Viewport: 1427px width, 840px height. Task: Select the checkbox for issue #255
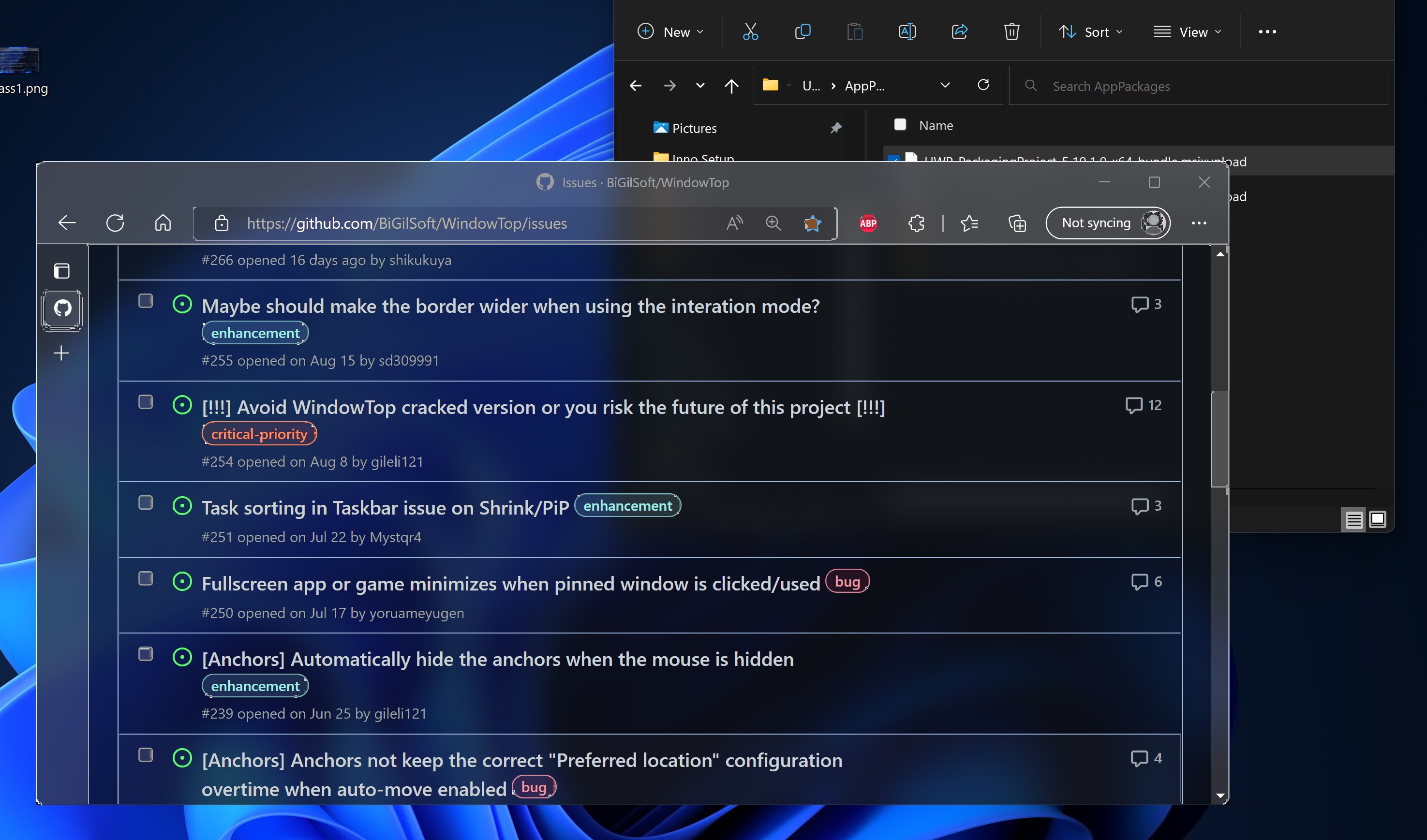click(146, 301)
